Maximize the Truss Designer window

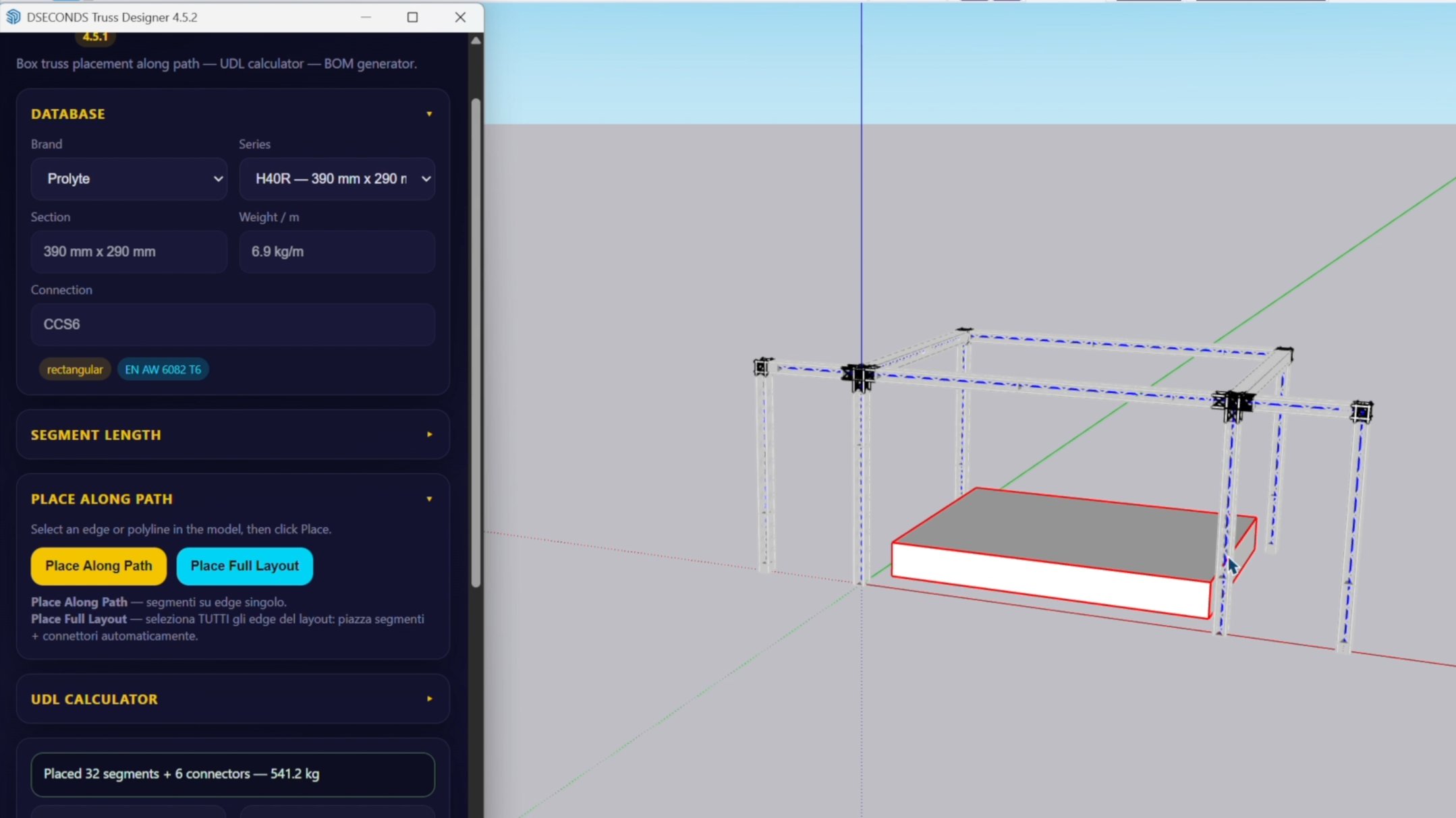pyautogui.click(x=413, y=17)
